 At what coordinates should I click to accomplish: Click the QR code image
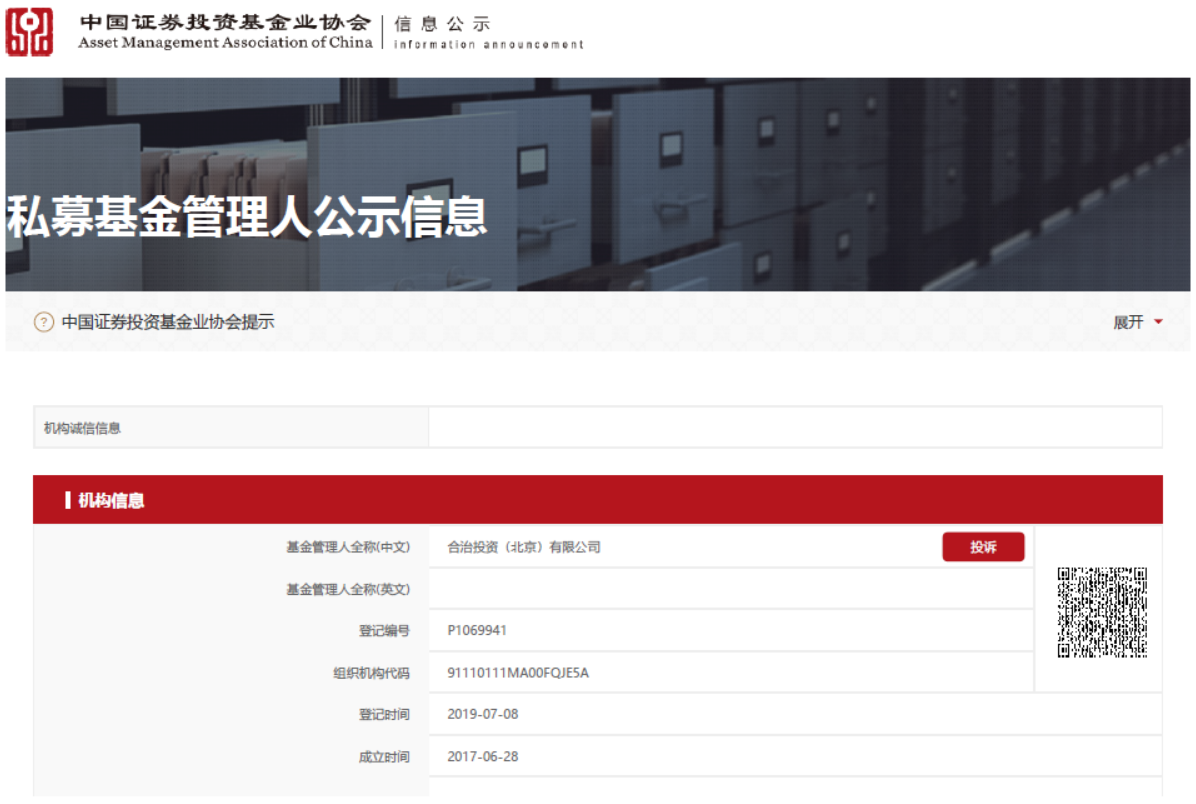(x=1102, y=613)
